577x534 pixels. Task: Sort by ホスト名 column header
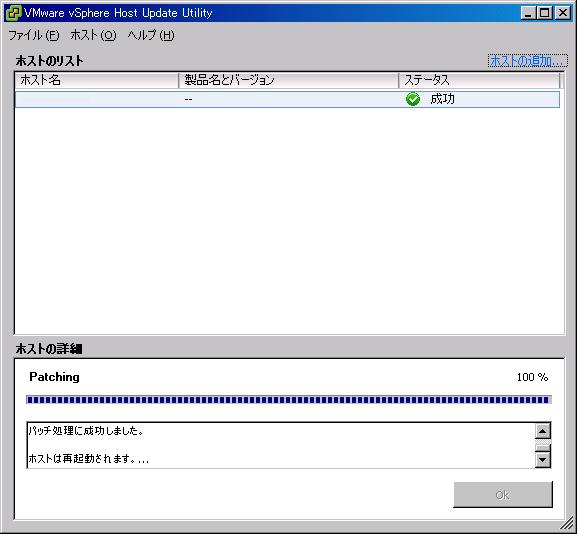coord(97,80)
